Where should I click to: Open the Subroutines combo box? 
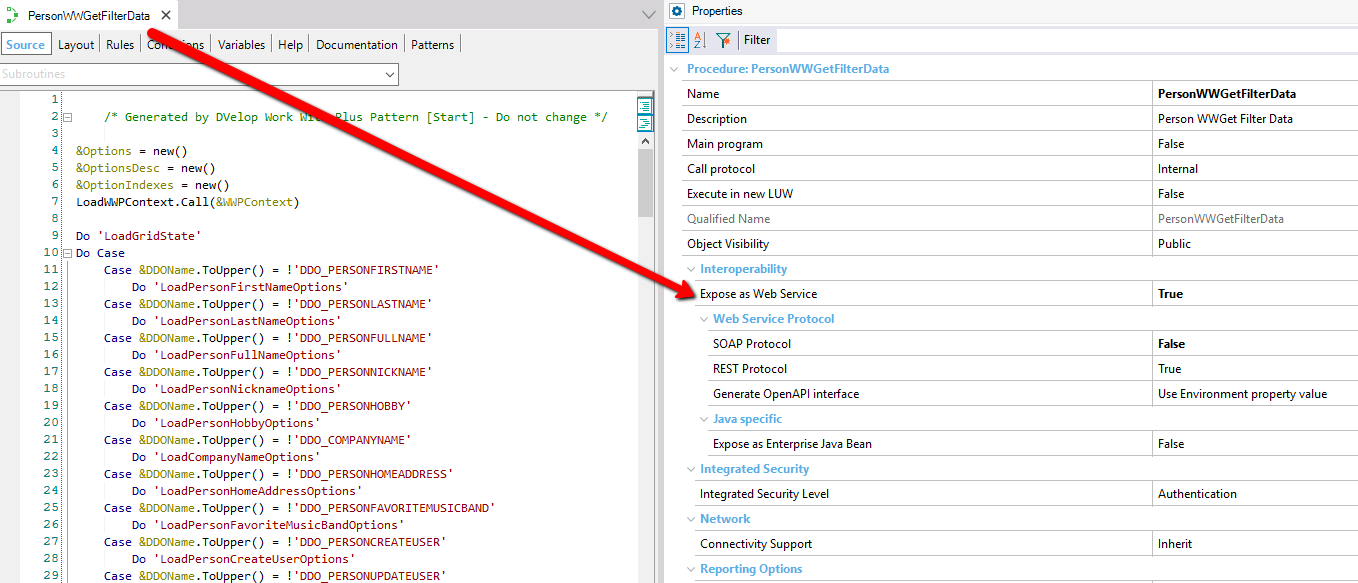point(199,74)
